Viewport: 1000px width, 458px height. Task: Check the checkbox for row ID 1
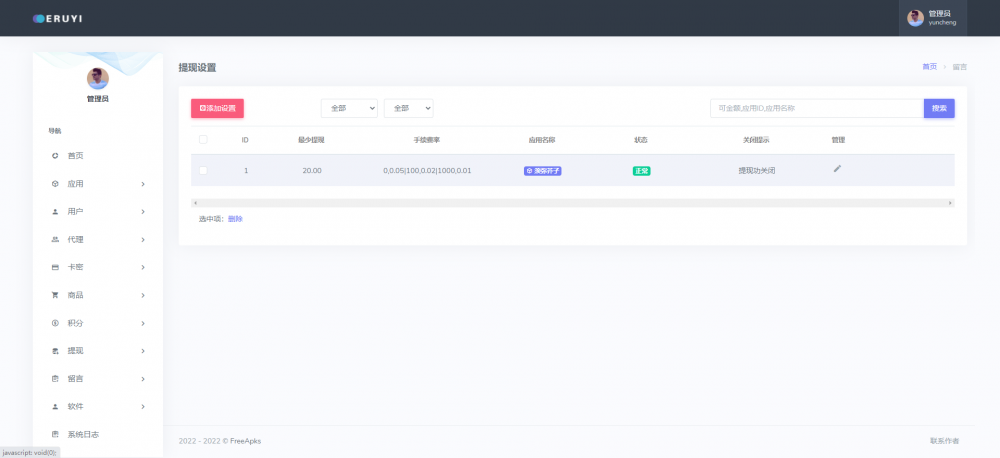tap(203, 171)
